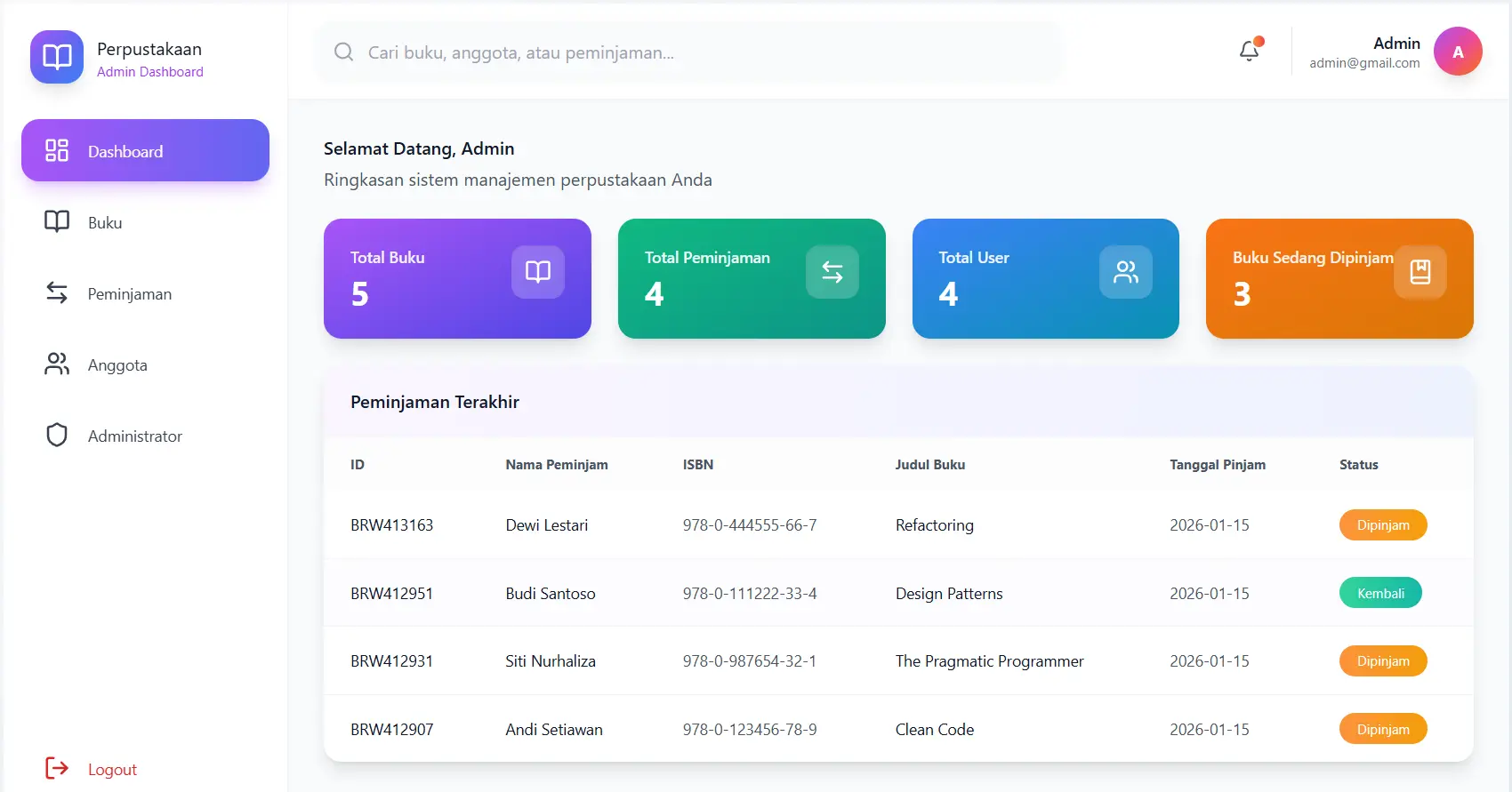Screen dimensions: 1512x792
Task: Click the Buku Sedang Dipinjam number 3
Action: click(1242, 293)
